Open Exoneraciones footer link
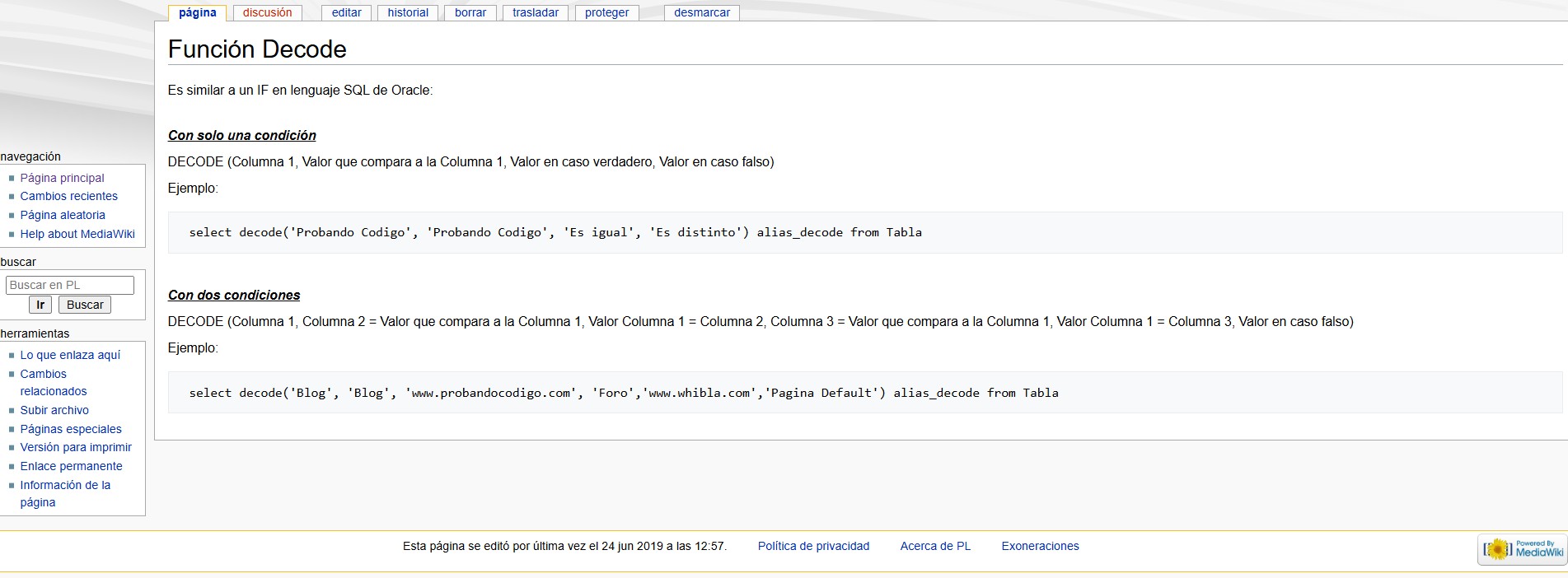 pos(1040,546)
